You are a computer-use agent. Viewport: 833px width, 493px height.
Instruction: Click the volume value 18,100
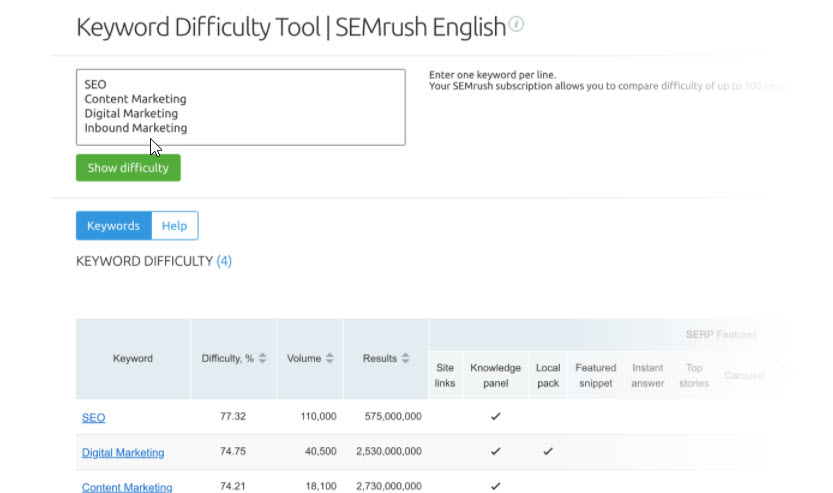point(320,486)
